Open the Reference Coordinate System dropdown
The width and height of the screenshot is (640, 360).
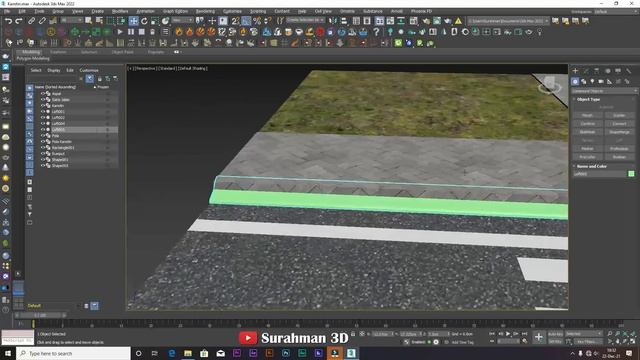pyautogui.click(x=182, y=20)
